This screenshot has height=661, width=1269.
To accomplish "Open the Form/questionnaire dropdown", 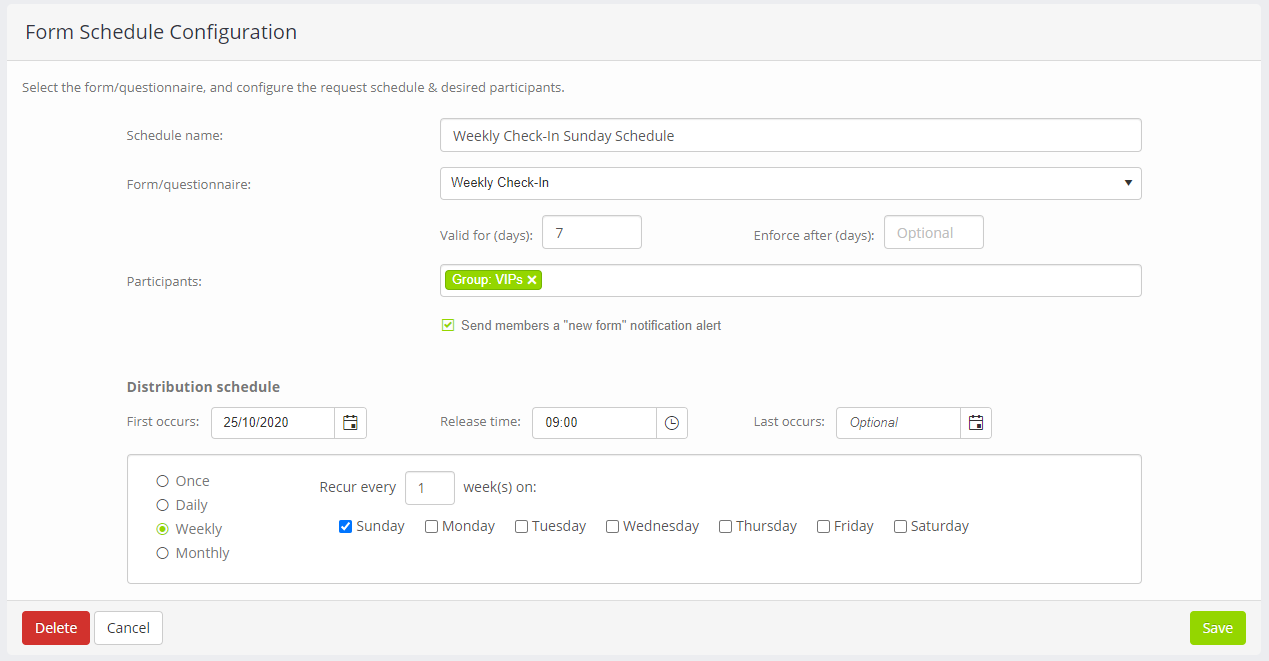I will [x=790, y=183].
